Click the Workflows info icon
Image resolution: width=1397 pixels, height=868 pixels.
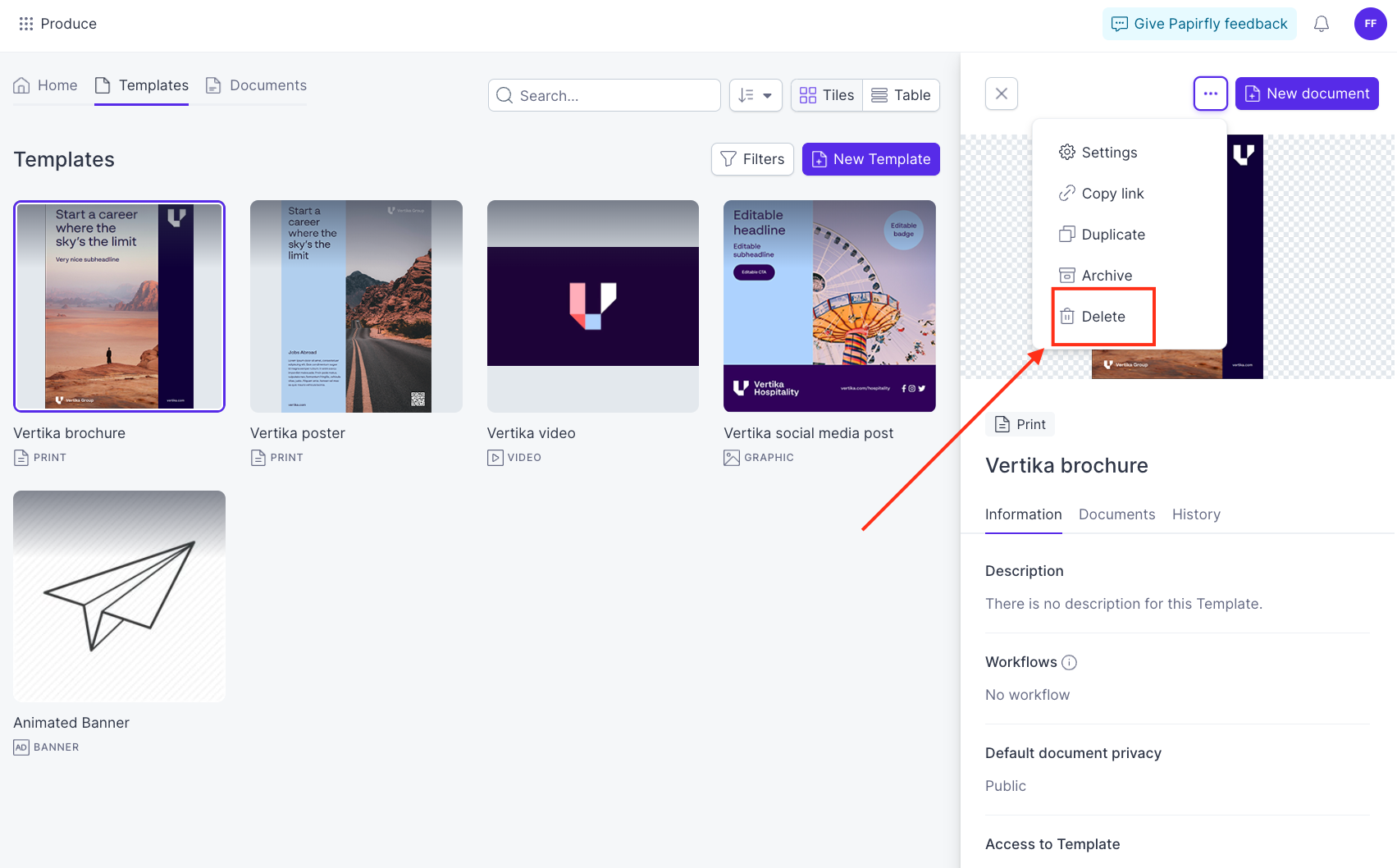pyautogui.click(x=1069, y=662)
